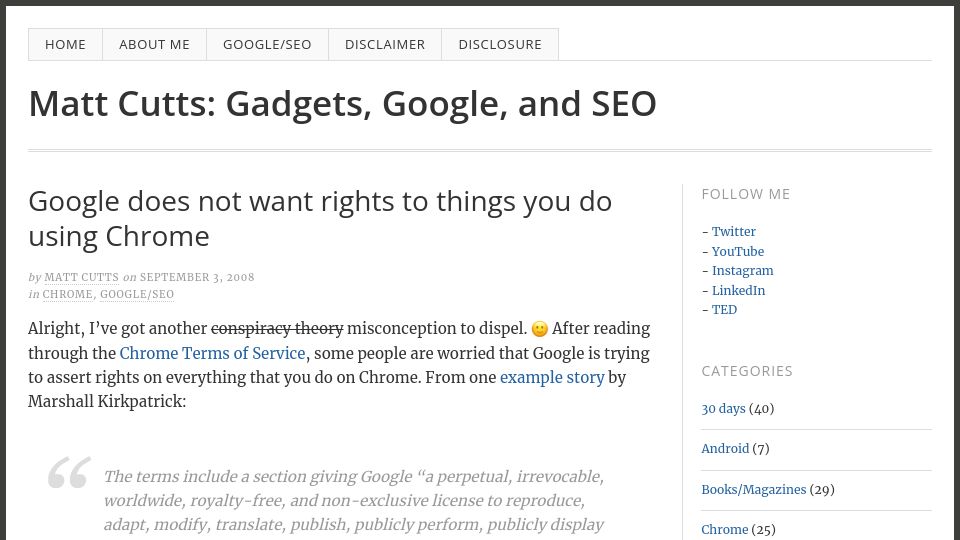Viewport: 960px width, 540px height.
Task: Click the smiley emoji in the first paragraph
Action: [539, 329]
